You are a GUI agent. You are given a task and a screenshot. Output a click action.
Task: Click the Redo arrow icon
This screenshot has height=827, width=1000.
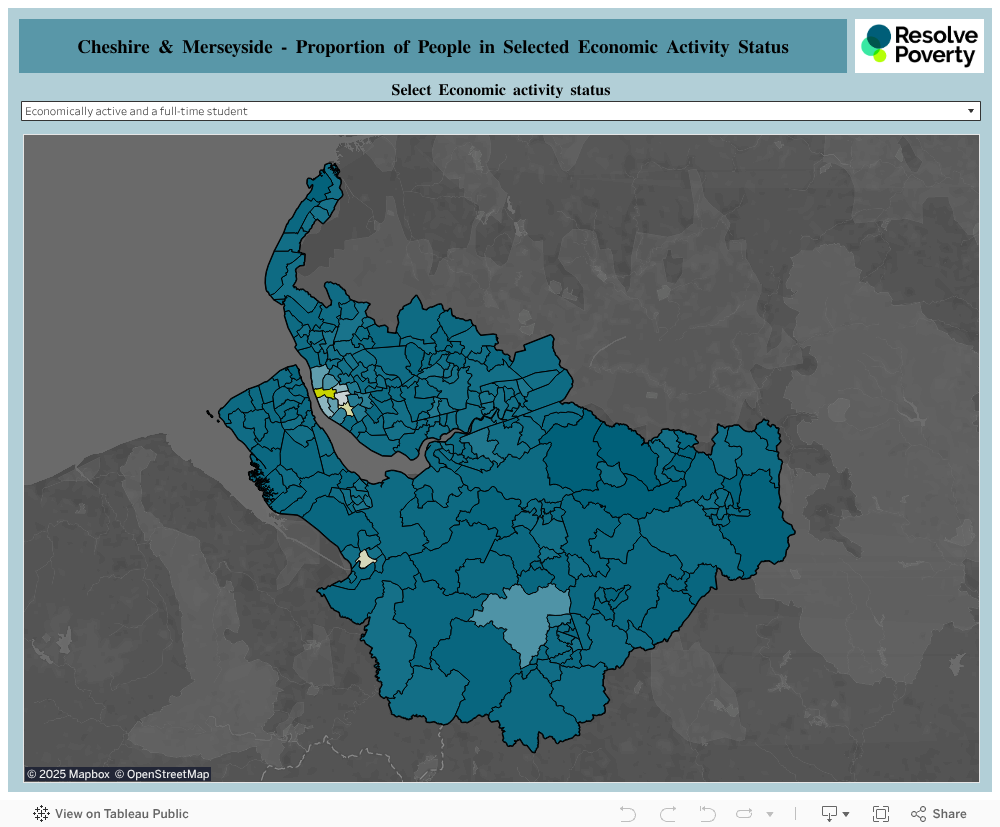click(x=668, y=814)
